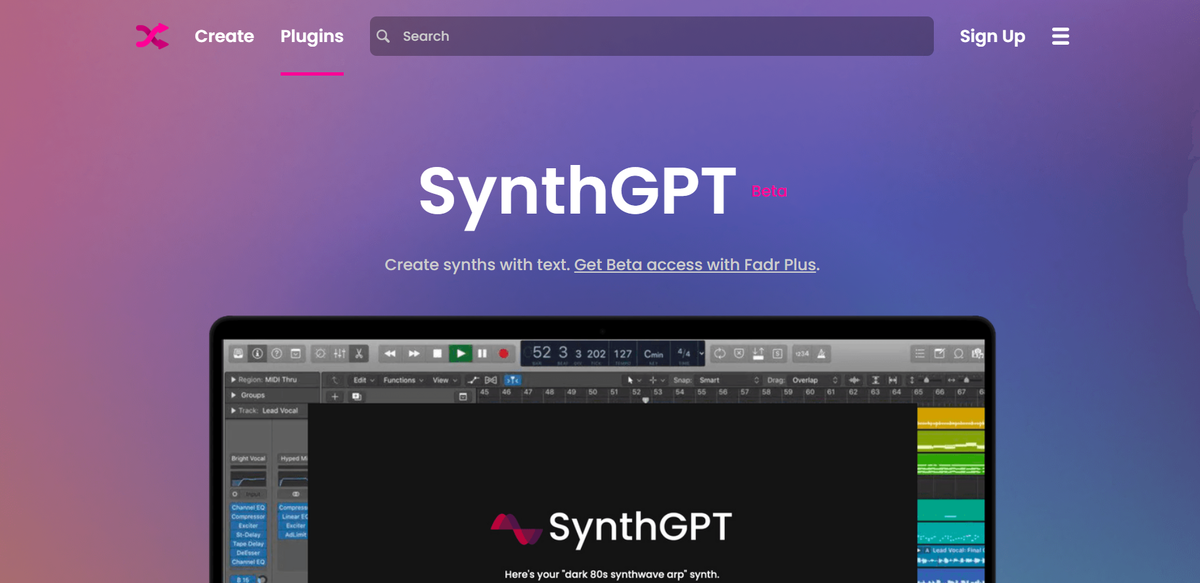This screenshot has height=583, width=1200.
Task: Click the Pause transport button
Action: coord(482,353)
